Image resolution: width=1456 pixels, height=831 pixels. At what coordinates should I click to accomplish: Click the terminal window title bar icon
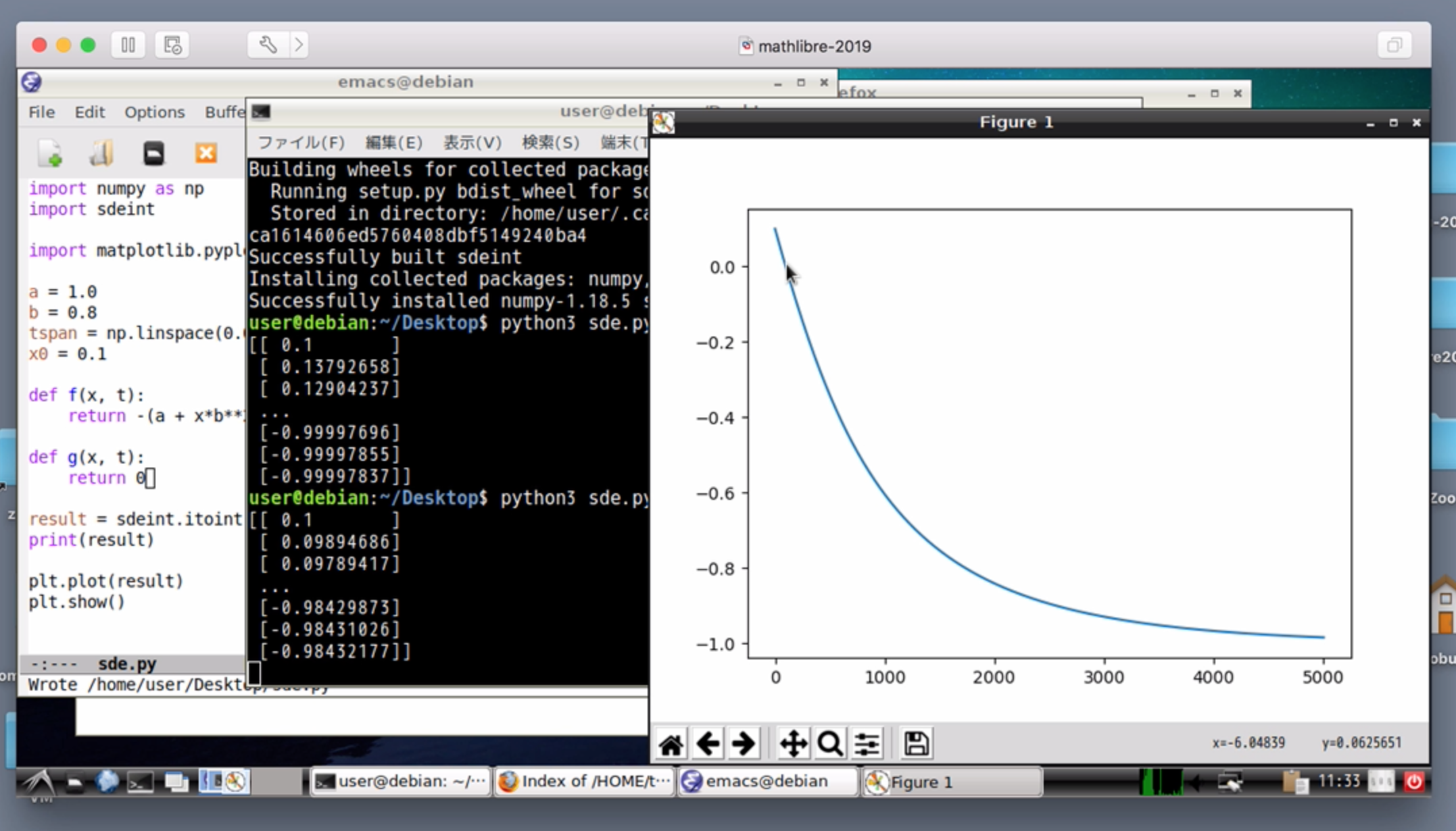(261, 111)
